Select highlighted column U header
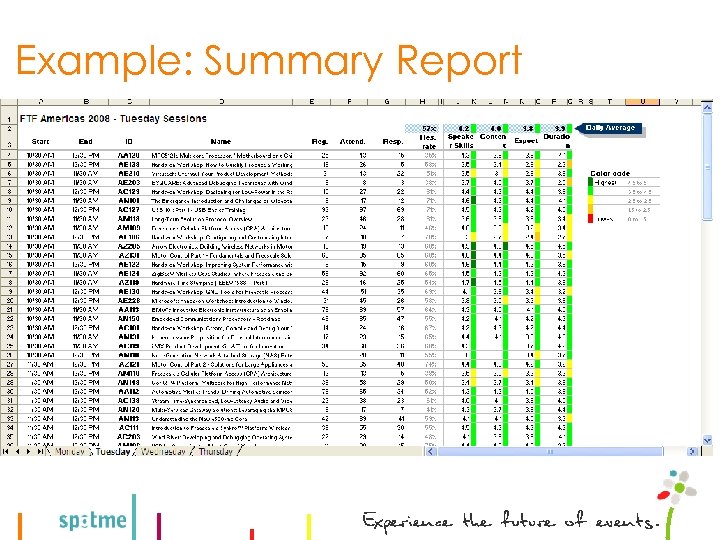This screenshot has width=720, height=540. point(642,101)
